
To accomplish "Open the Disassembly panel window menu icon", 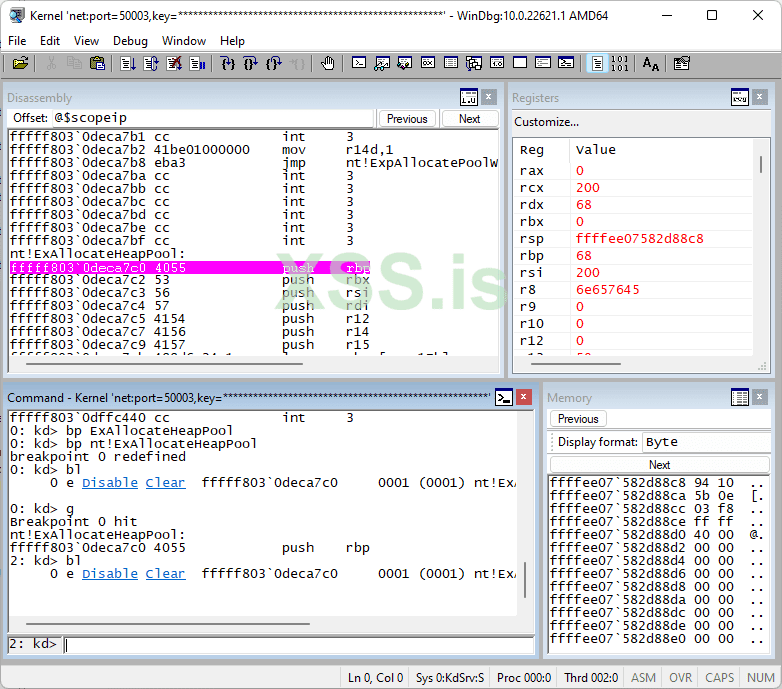I will [x=468, y=97].
